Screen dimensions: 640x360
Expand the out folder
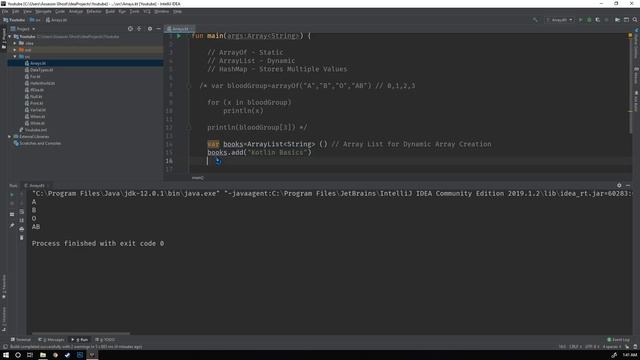tap(15, 50)
